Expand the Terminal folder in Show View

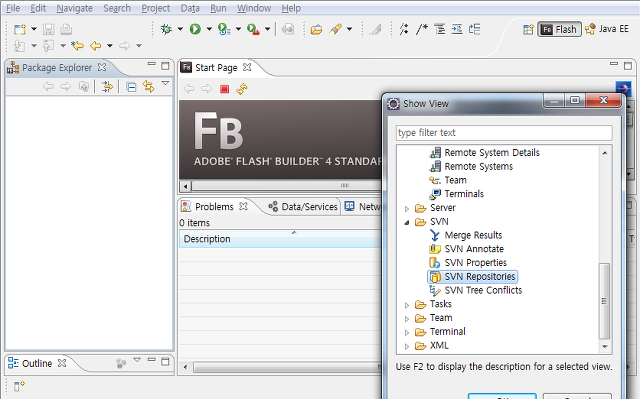[x=407, y=332]
